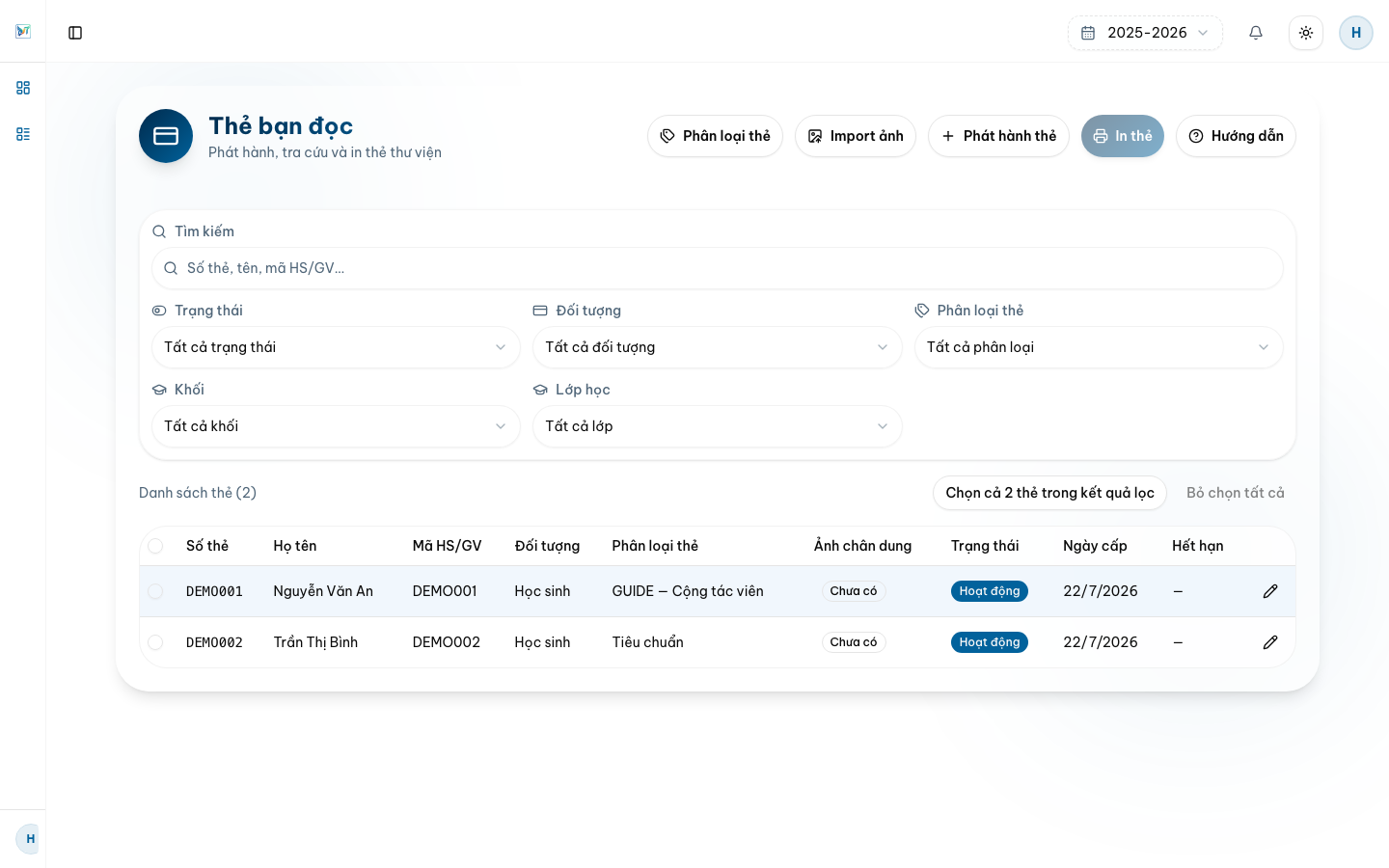This screenshot has width=1389, height=868.
Task: Focus the Số thẻ, tên search field
Action: [x=718, y=268]
